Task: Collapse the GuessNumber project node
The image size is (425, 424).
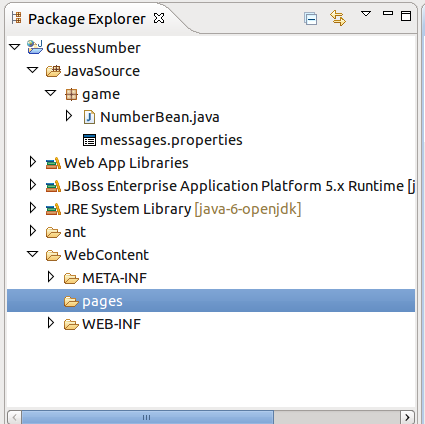Action: 15,47
